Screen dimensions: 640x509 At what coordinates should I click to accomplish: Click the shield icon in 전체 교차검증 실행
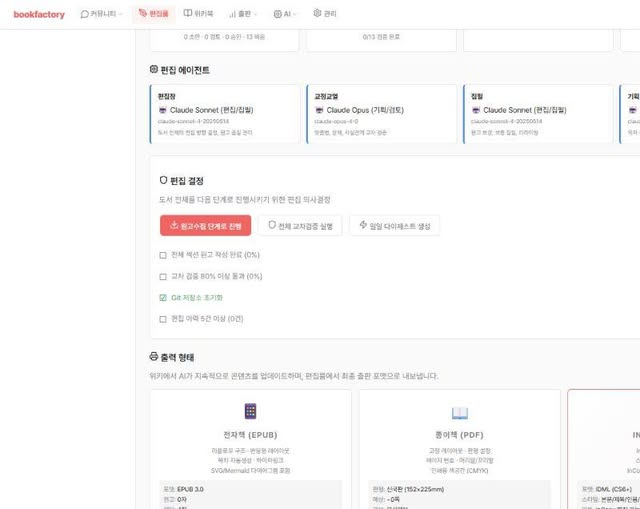click(x=272, y=225)
